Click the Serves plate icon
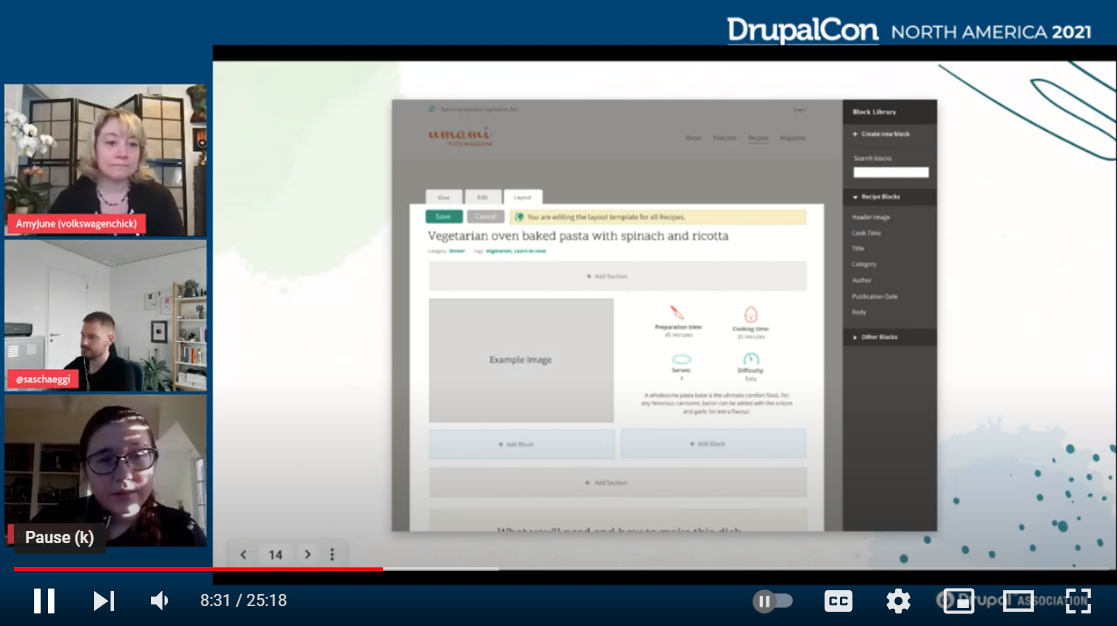 (681, 360)
